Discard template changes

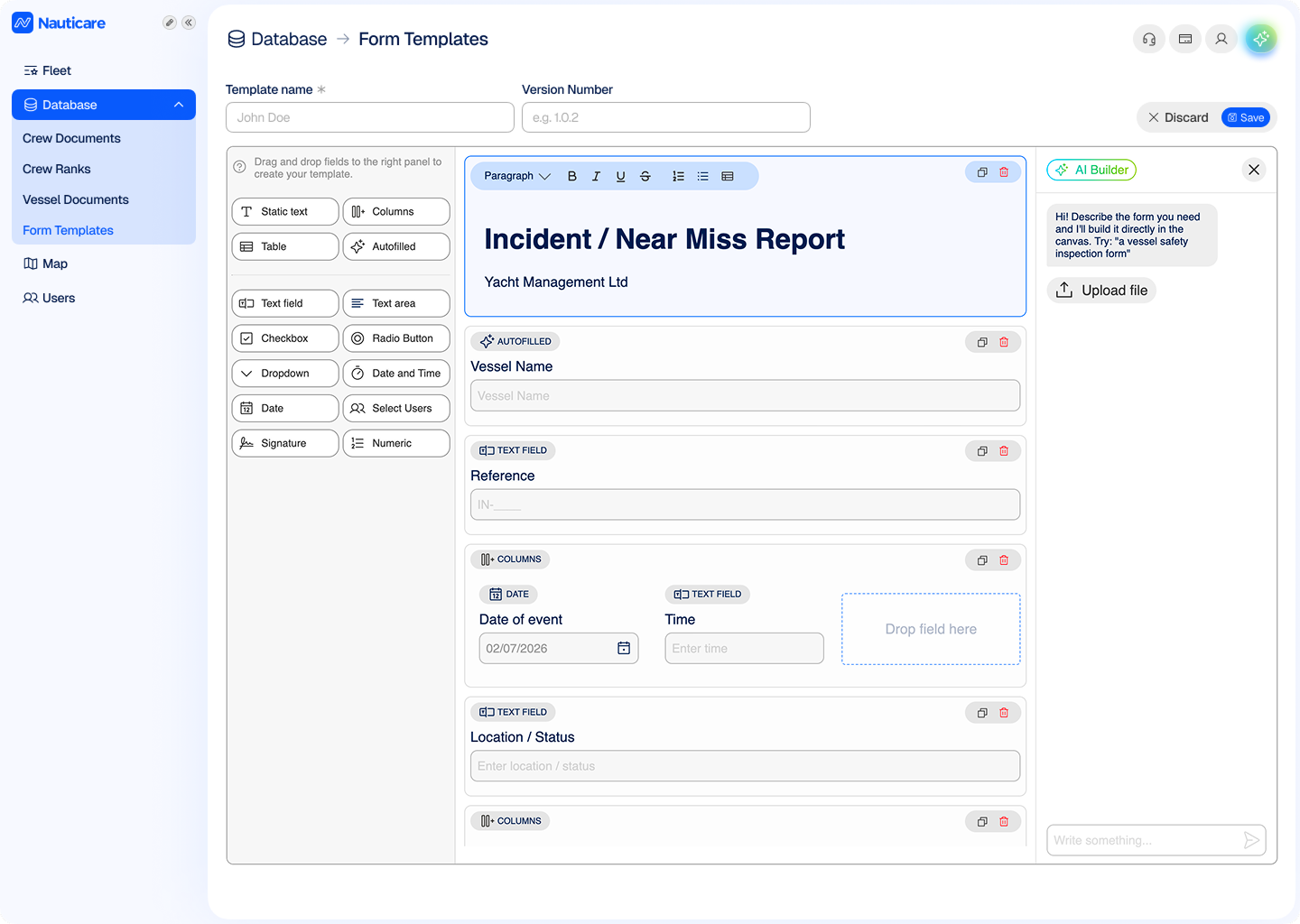1178,117
